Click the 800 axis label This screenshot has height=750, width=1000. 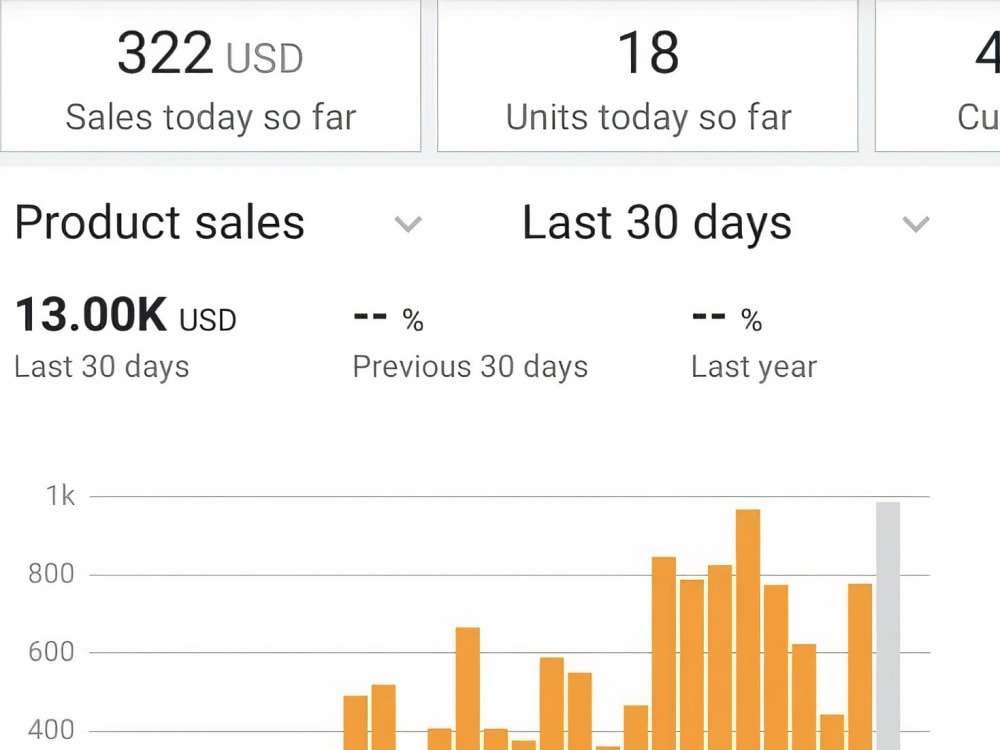pos(52,574)
